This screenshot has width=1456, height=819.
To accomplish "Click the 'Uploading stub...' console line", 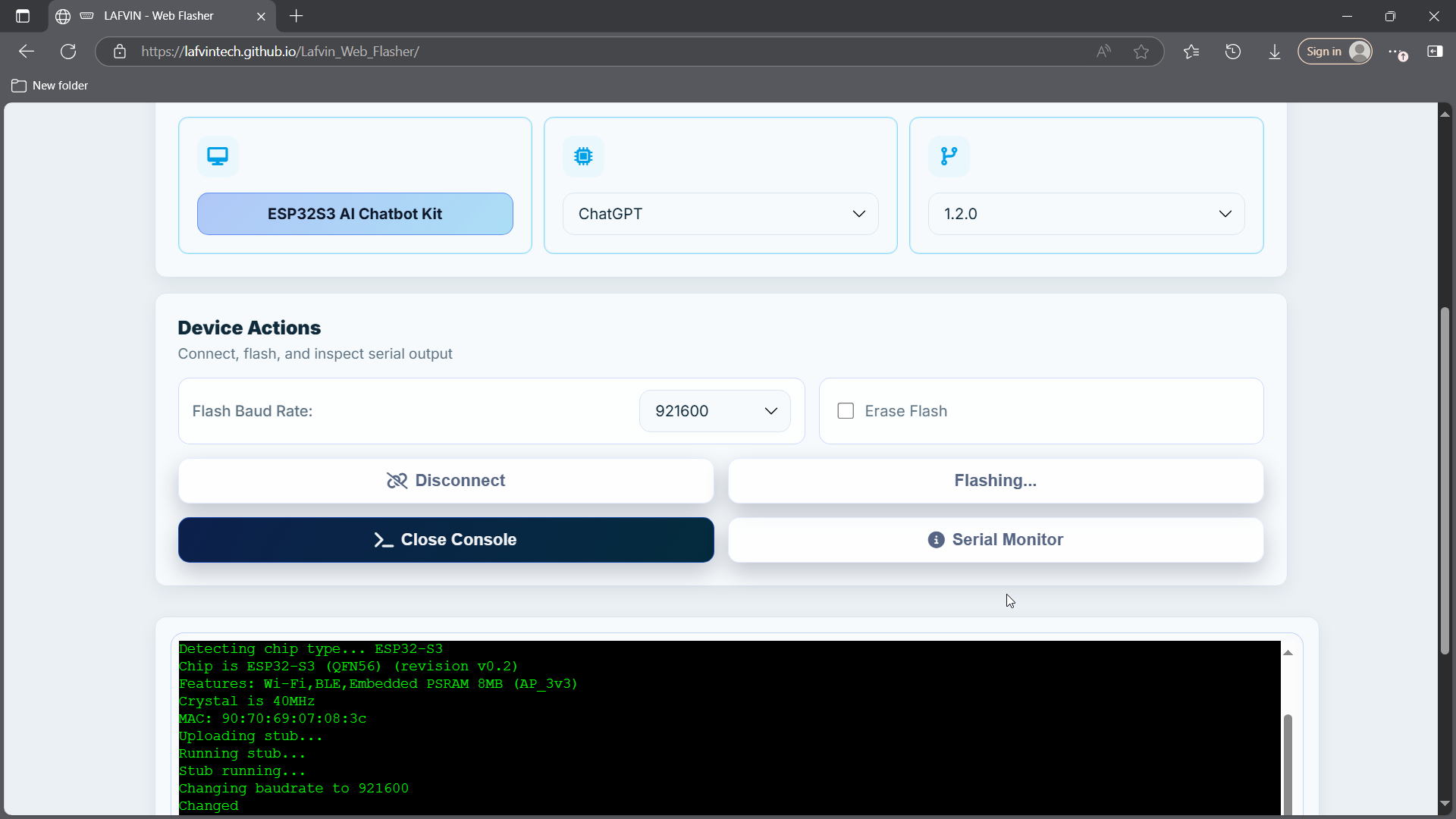I will [251, 736].
